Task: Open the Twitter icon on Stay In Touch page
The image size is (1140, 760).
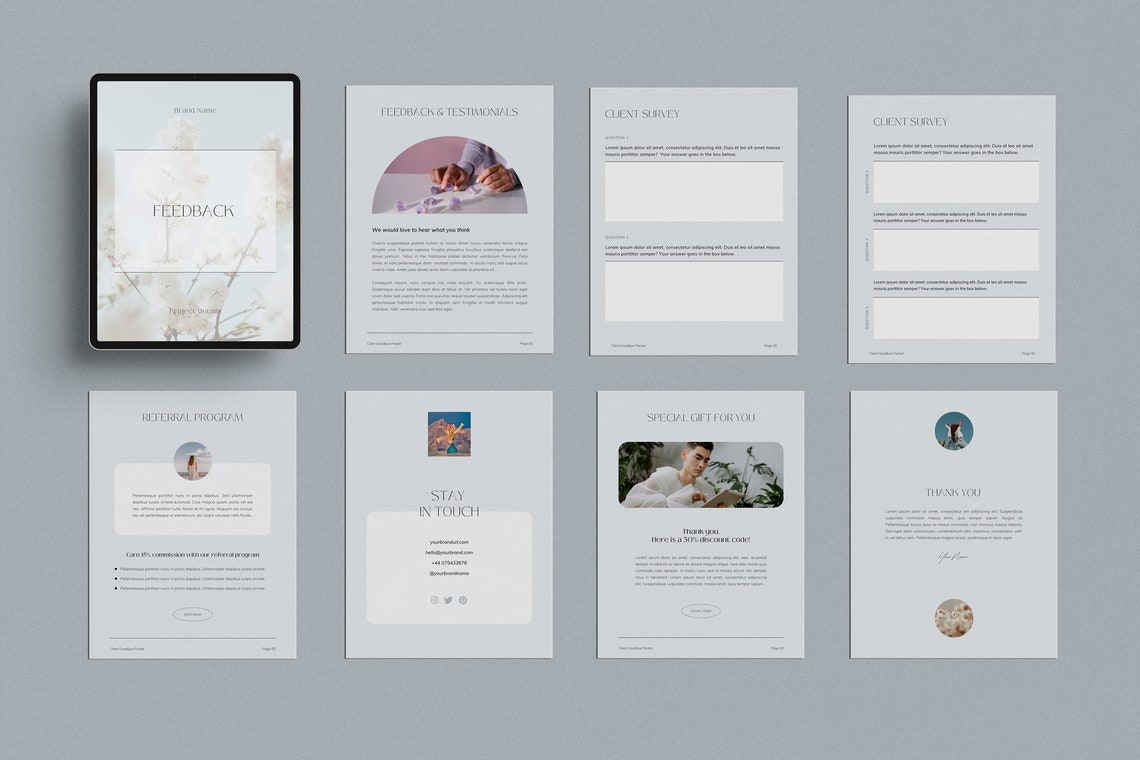Action: pos(448,600)
